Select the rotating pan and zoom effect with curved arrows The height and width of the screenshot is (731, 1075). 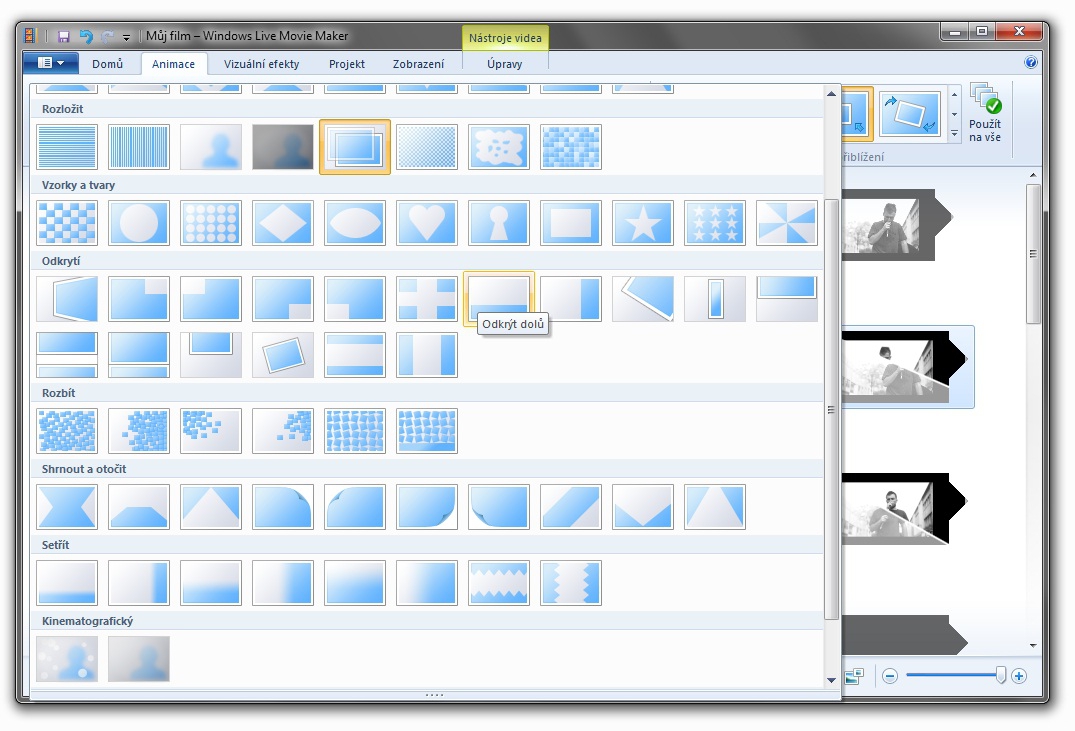coord(910,114)
